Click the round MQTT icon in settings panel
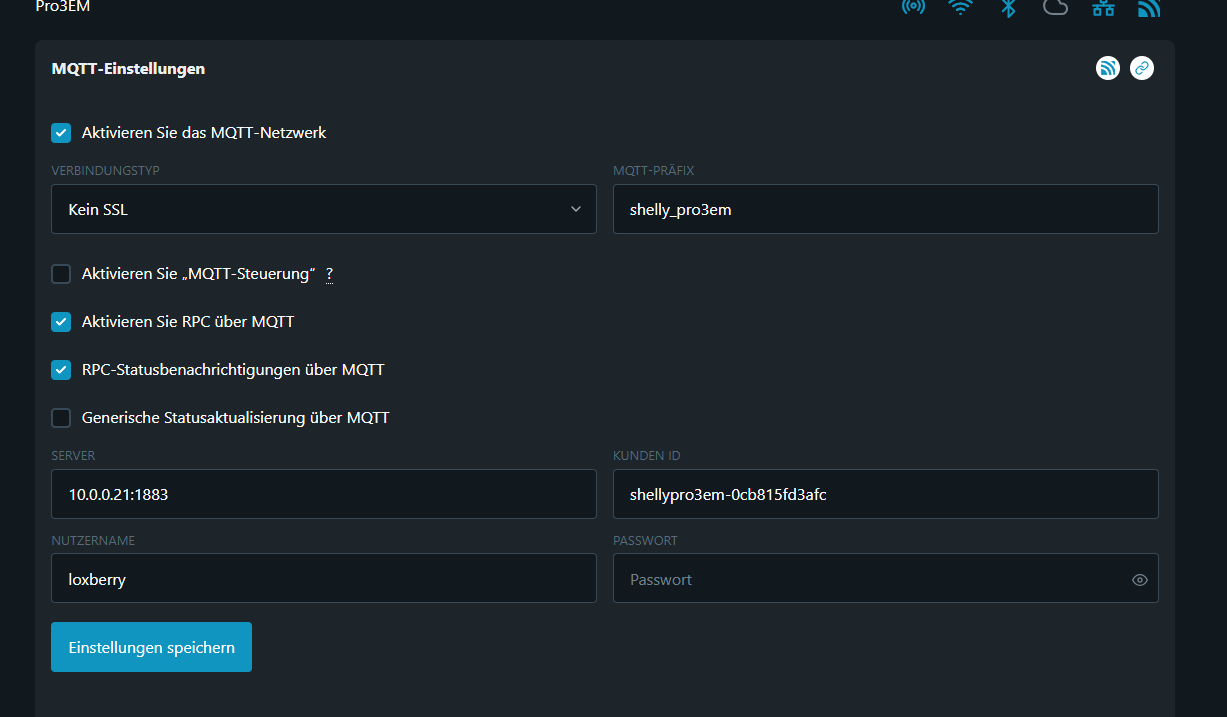This screenshot has width=1227, height=717. [1107, 68]
